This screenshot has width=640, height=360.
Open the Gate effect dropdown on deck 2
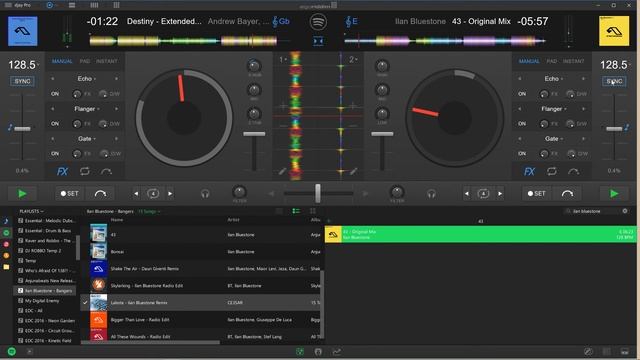pos(553,139)
